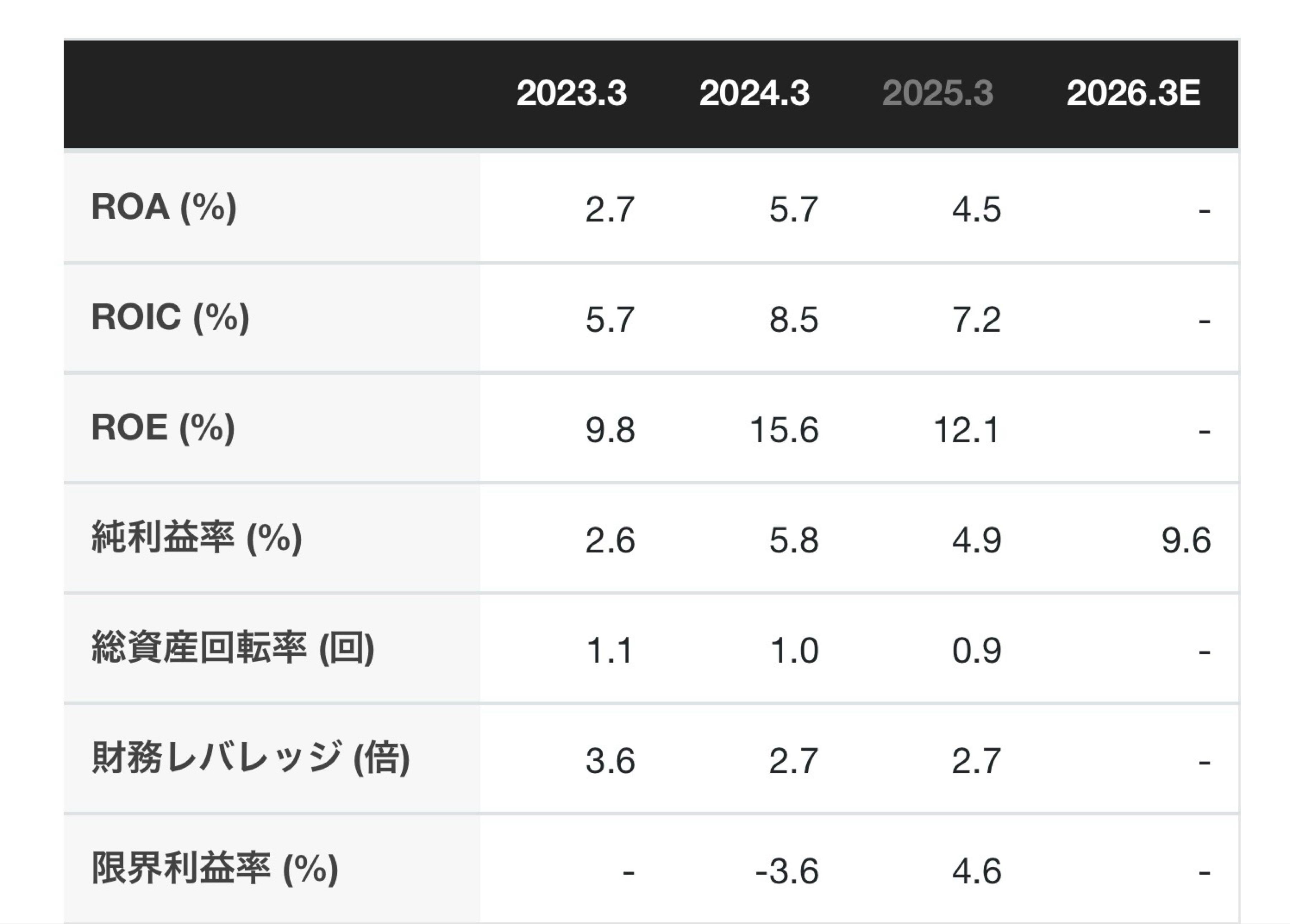Select the 純利益率 (%) row label
Screen dimensions: 1290x924
coord(196,538)
